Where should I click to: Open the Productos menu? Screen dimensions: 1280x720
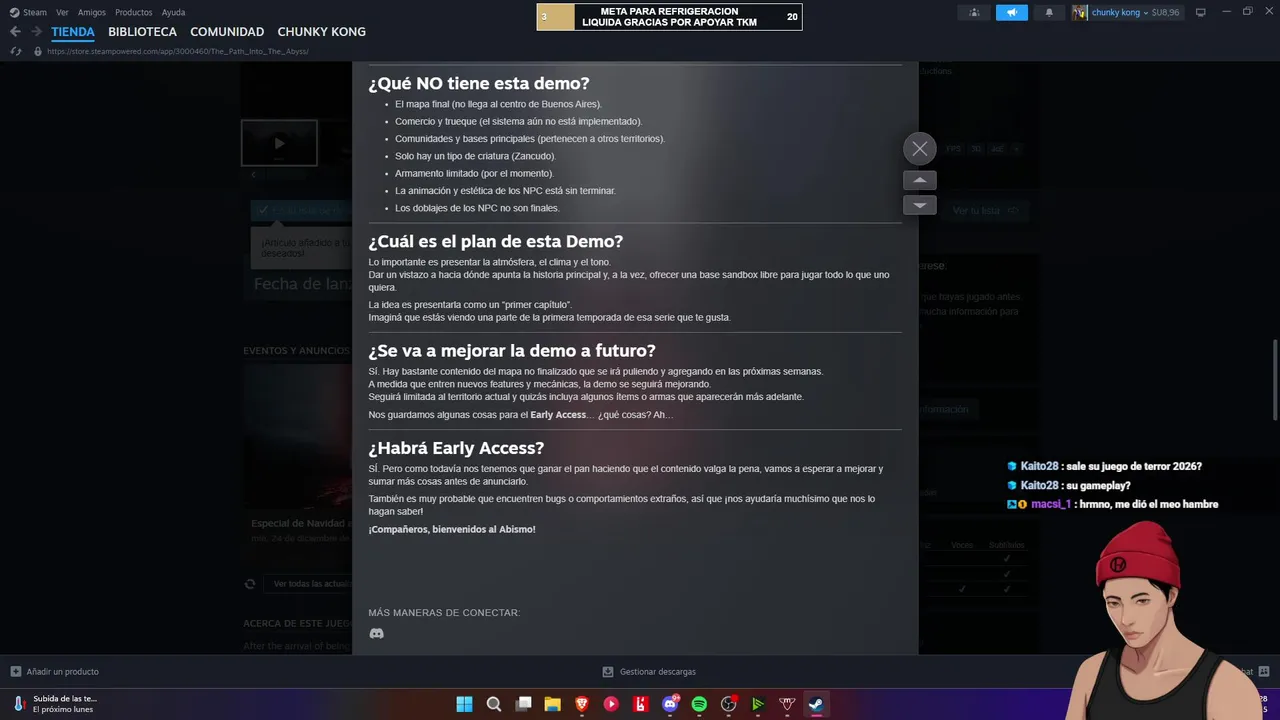(134, 12)
